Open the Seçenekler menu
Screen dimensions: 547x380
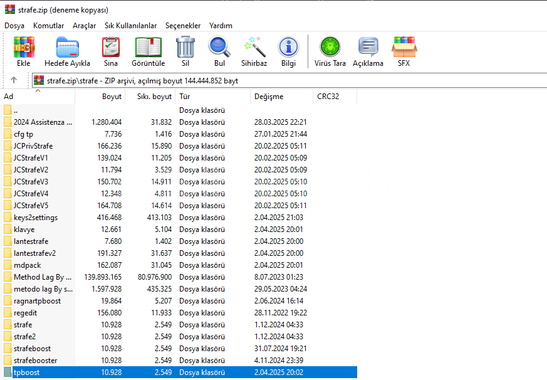coord(183,25)
